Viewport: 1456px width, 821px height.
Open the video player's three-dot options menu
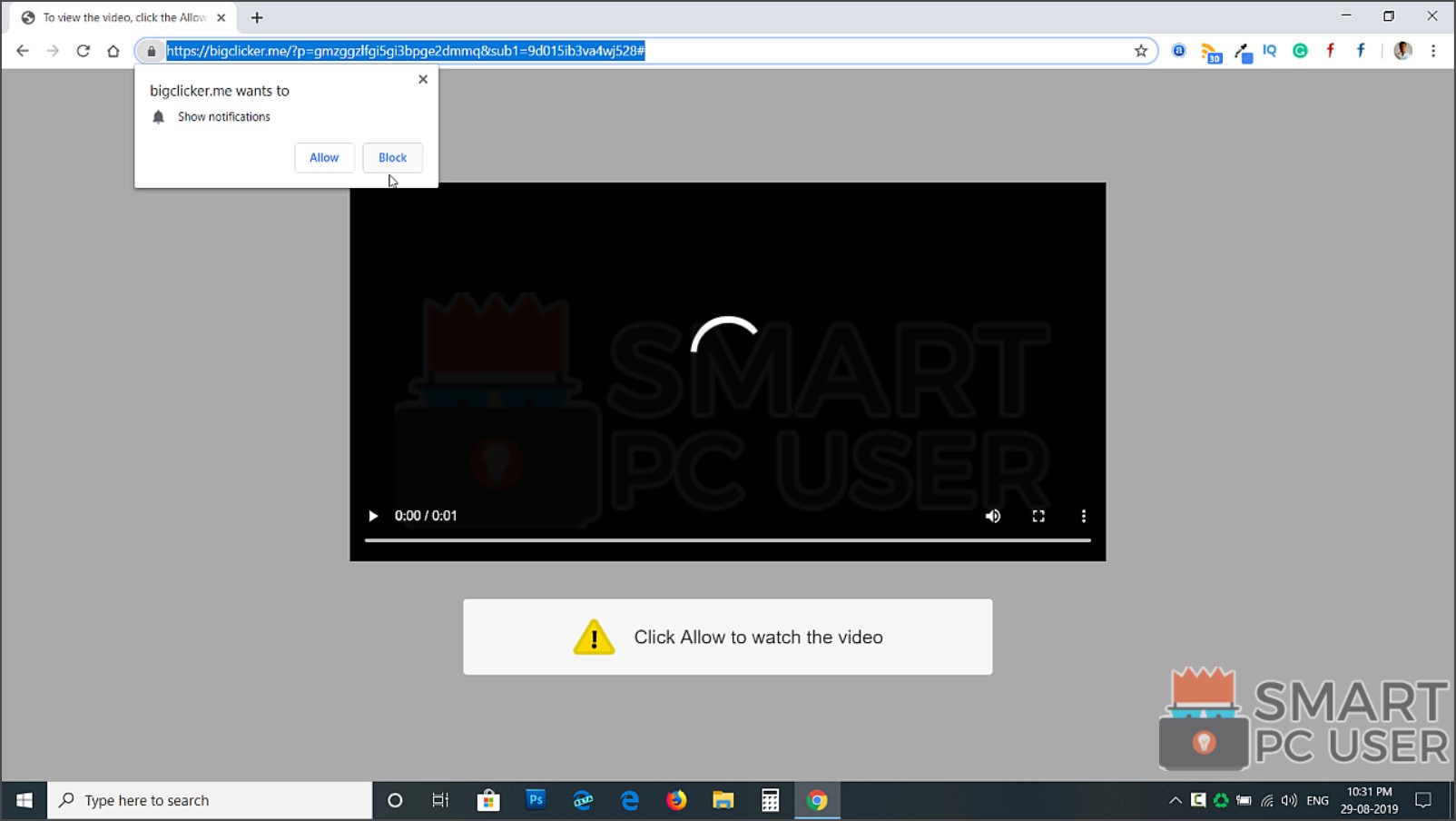click(x=1083, y=516)
